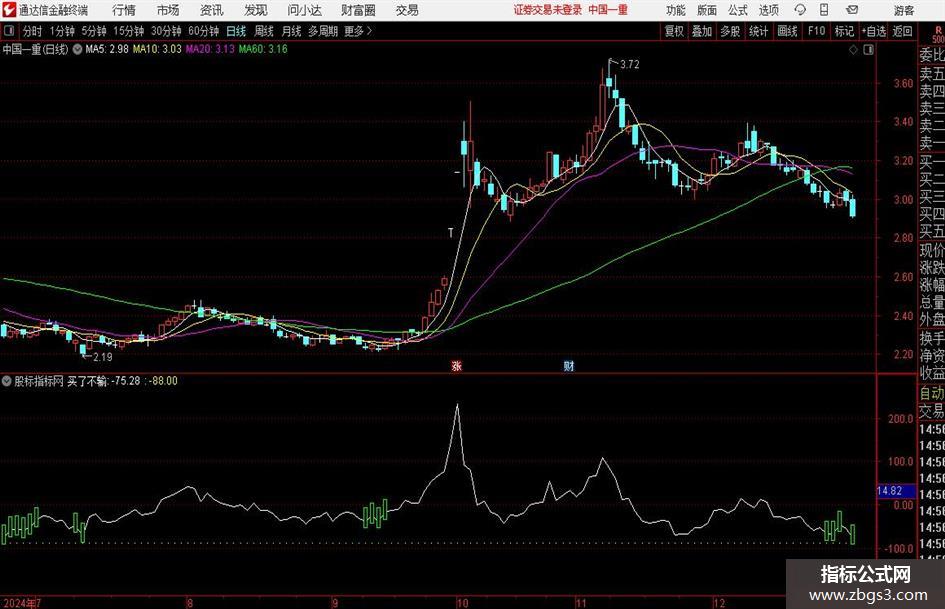The width and height of the screenshot is (945, 609).
Task: Click the 统计 statistics button
Action: click(x=758, y=31)
